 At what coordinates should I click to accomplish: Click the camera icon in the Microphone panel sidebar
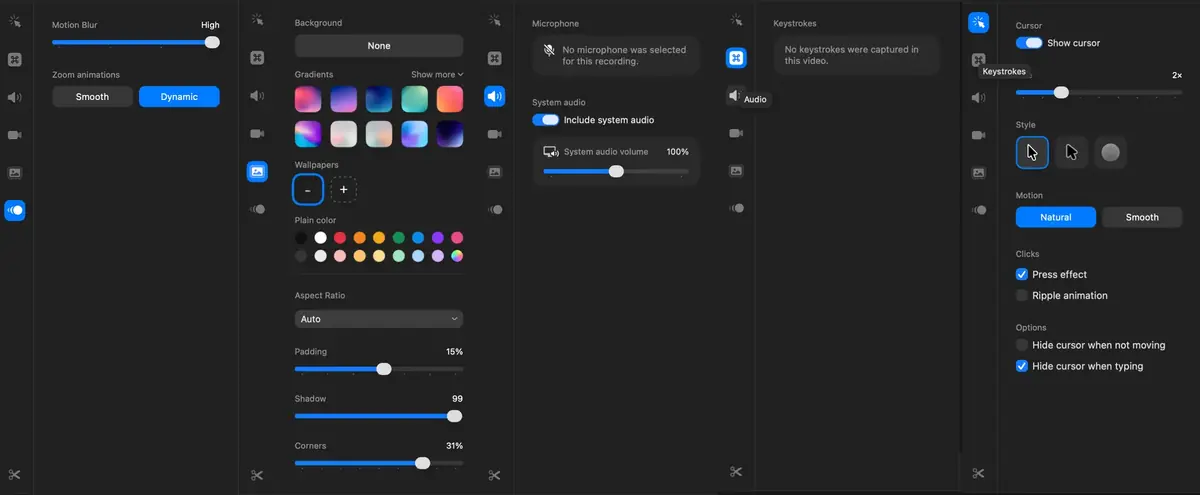click(495, 133)
